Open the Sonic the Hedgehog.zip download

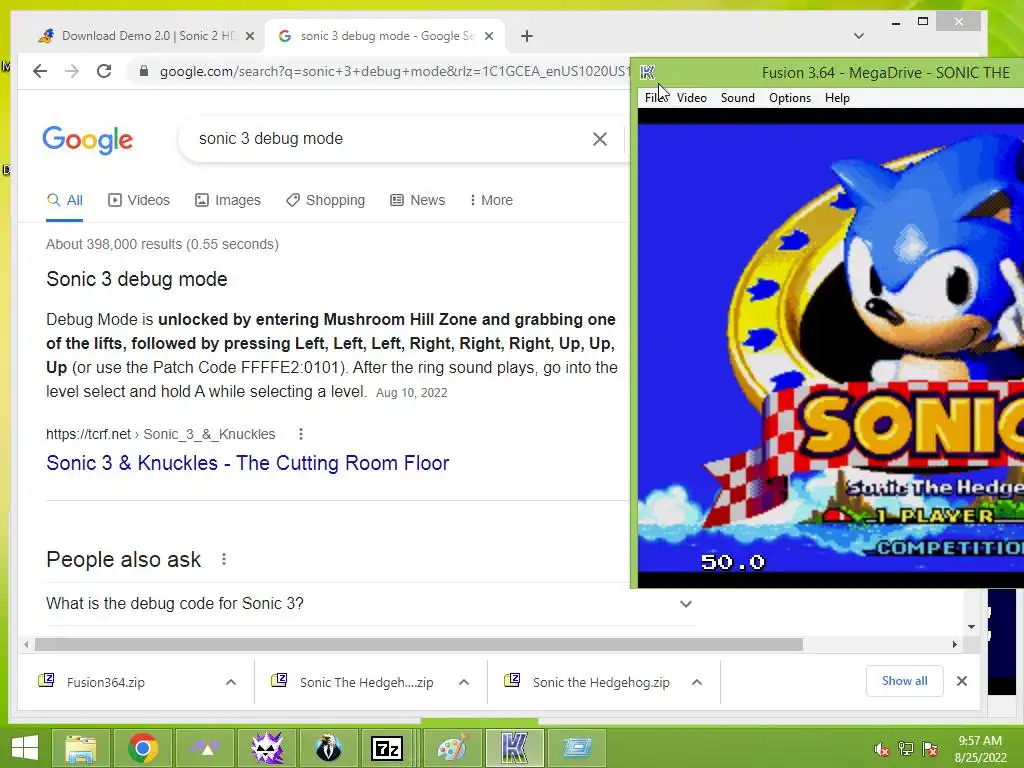[x=601, y=682]
